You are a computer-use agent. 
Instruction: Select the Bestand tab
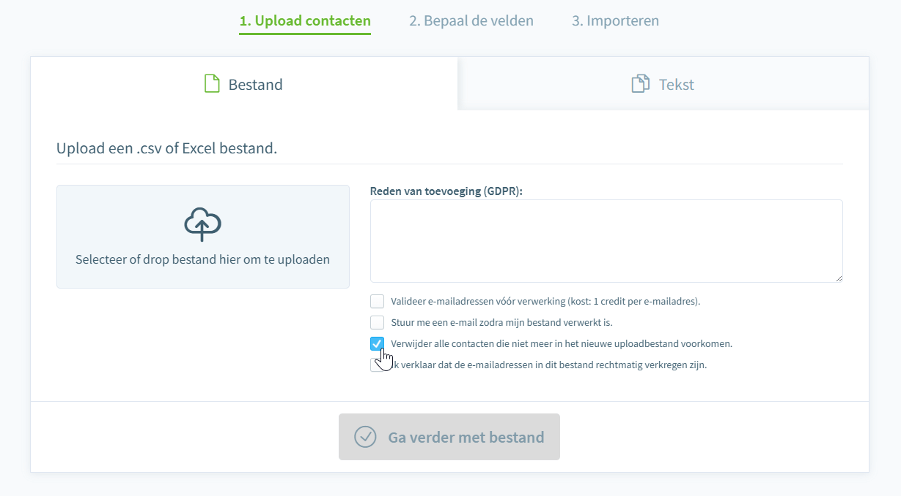tap(244, 84)
